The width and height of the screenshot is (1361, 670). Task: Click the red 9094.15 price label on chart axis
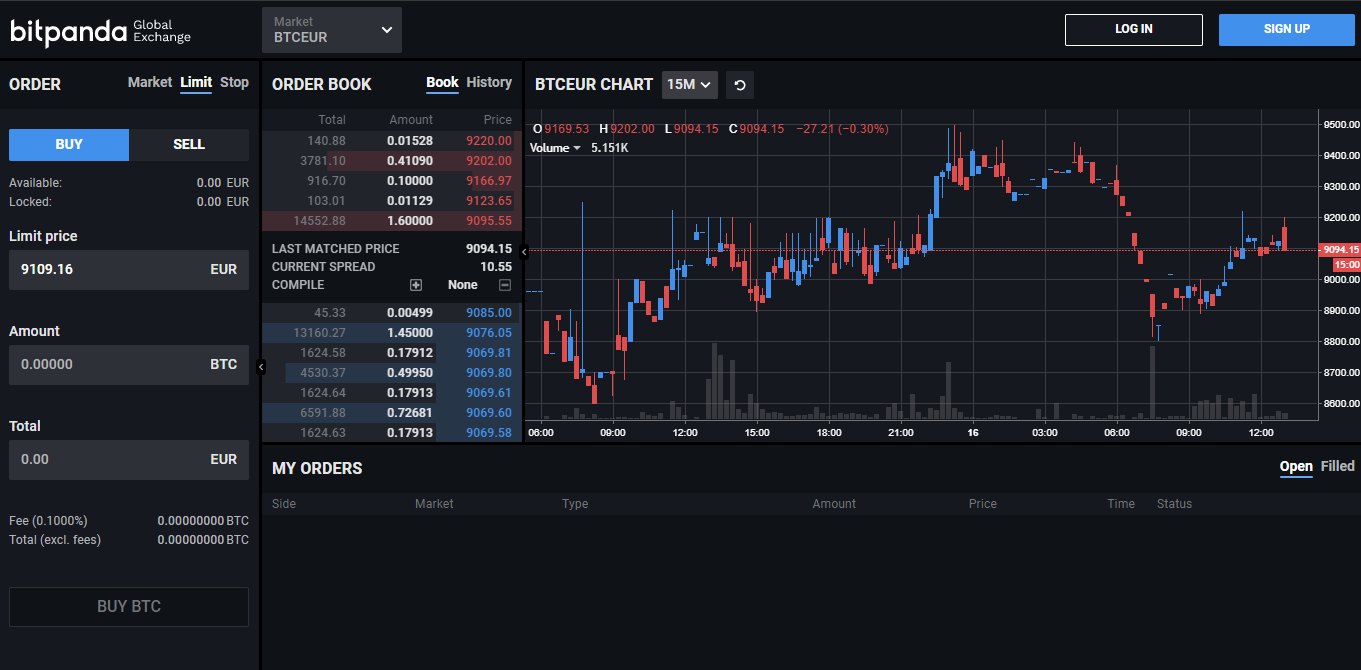1340,250
